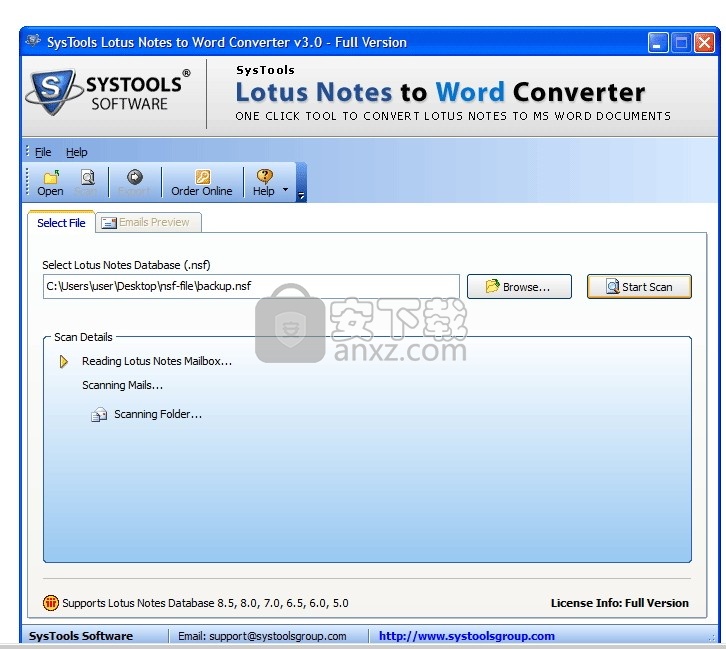Click the Browse... button
Viewport: 726px width, 649px height.
(x=519, y=287)
